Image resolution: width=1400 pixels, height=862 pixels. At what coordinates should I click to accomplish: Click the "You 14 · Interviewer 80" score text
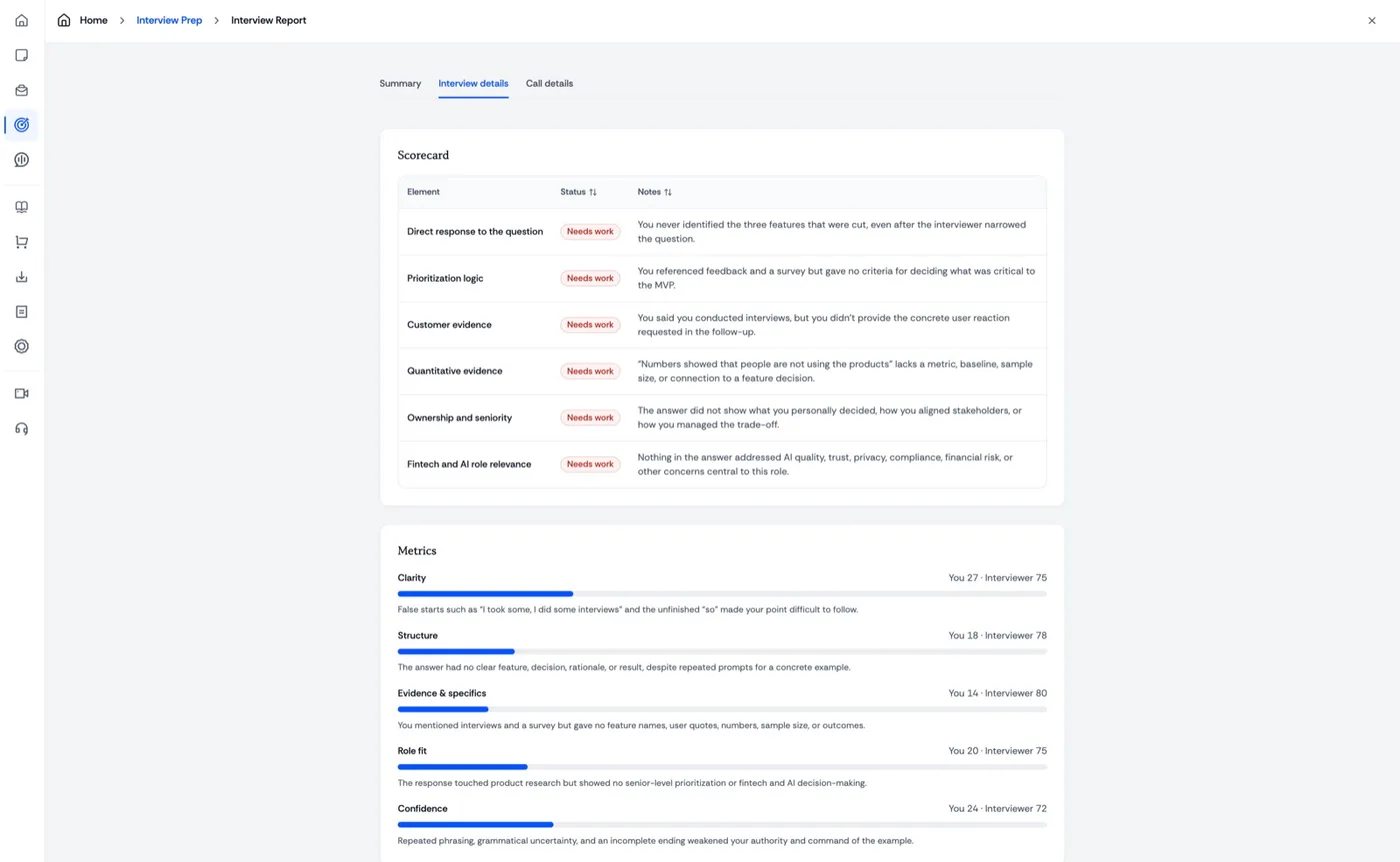[998, 693]
